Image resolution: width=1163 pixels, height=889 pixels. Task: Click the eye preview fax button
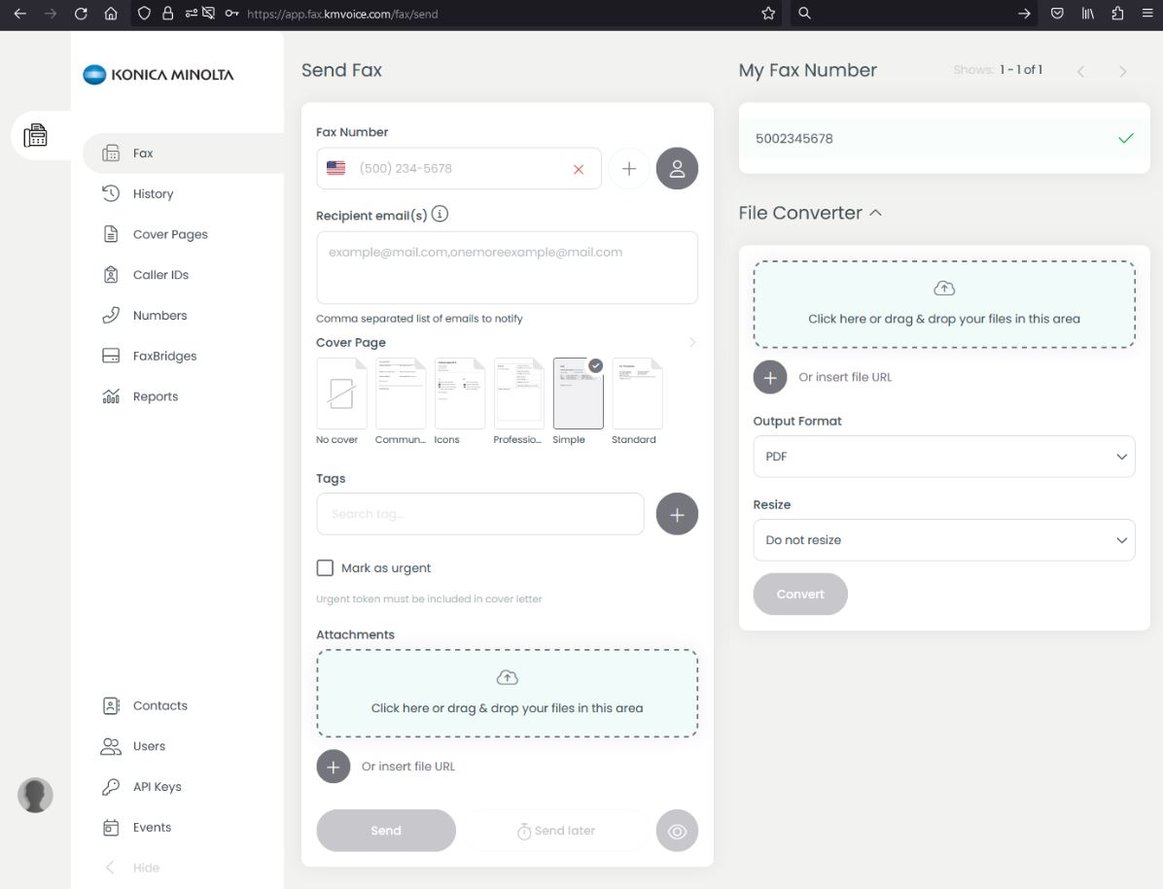point(677,831)
